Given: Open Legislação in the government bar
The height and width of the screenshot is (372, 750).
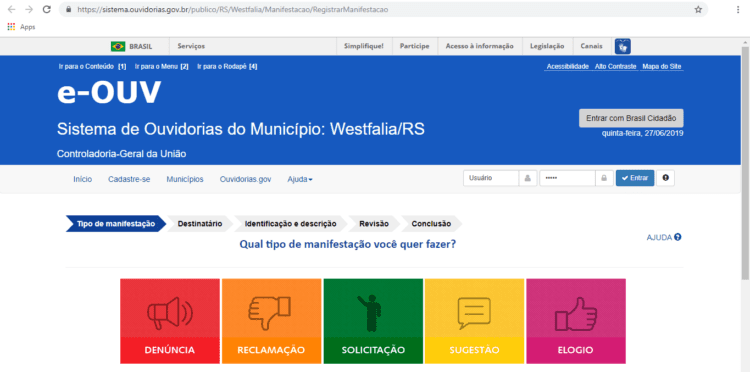Looking at the screenshot, I should tap(547, 46).
